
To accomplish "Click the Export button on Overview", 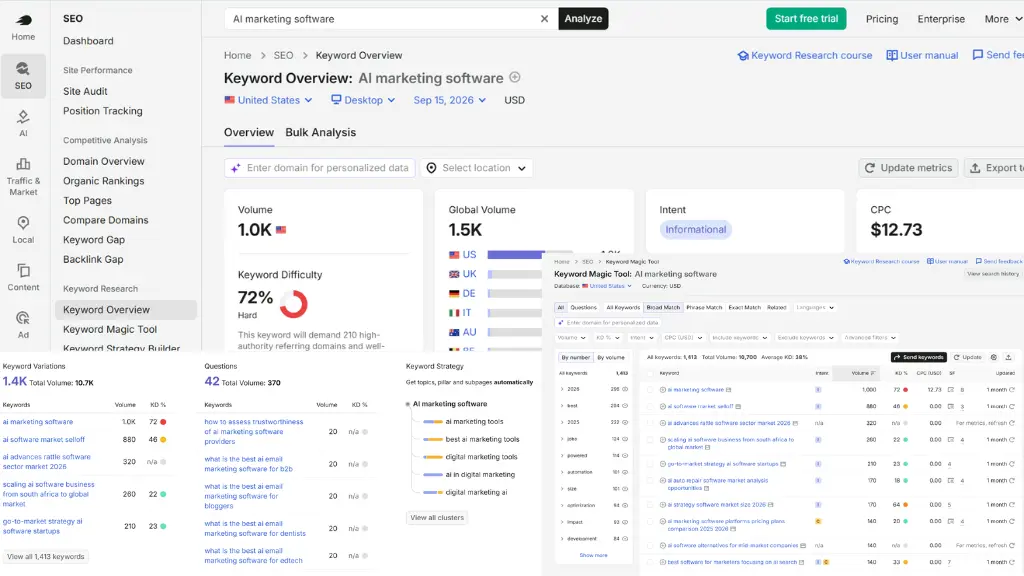I will tap(993, 168).
